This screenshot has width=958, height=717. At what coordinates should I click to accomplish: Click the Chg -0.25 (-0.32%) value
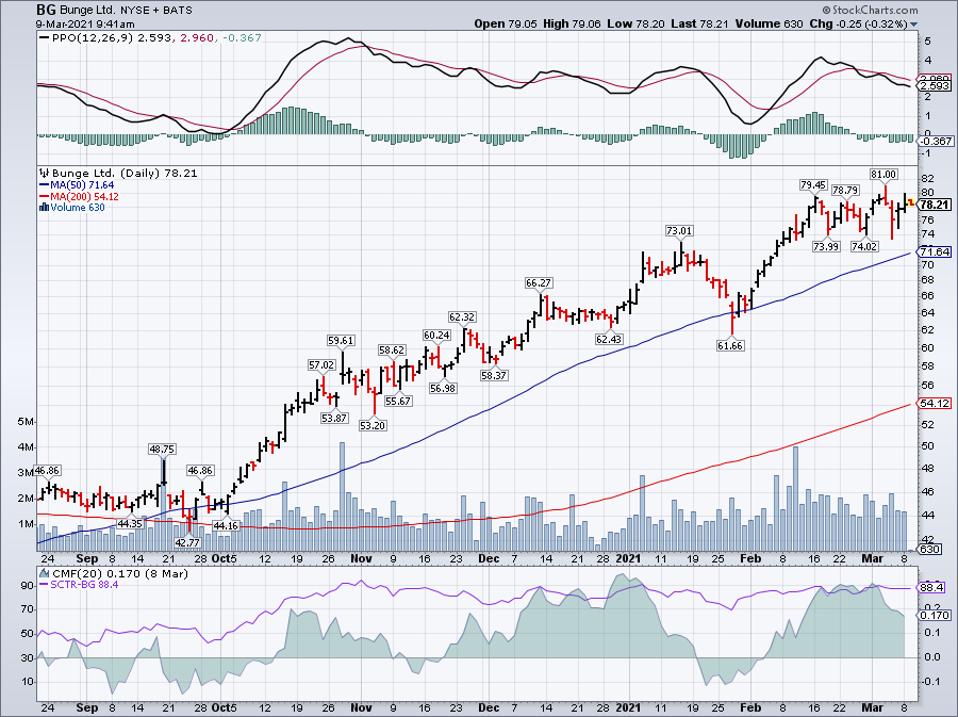859,24
